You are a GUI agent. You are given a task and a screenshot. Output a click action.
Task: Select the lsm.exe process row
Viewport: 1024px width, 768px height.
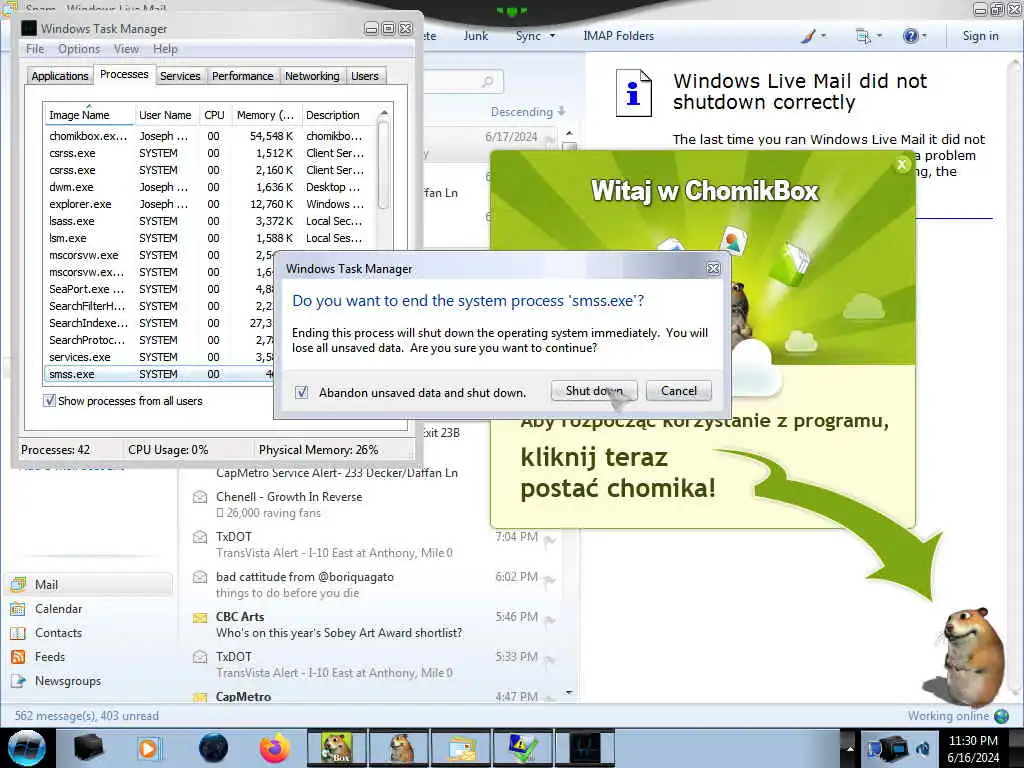click(x=209, y=238)
